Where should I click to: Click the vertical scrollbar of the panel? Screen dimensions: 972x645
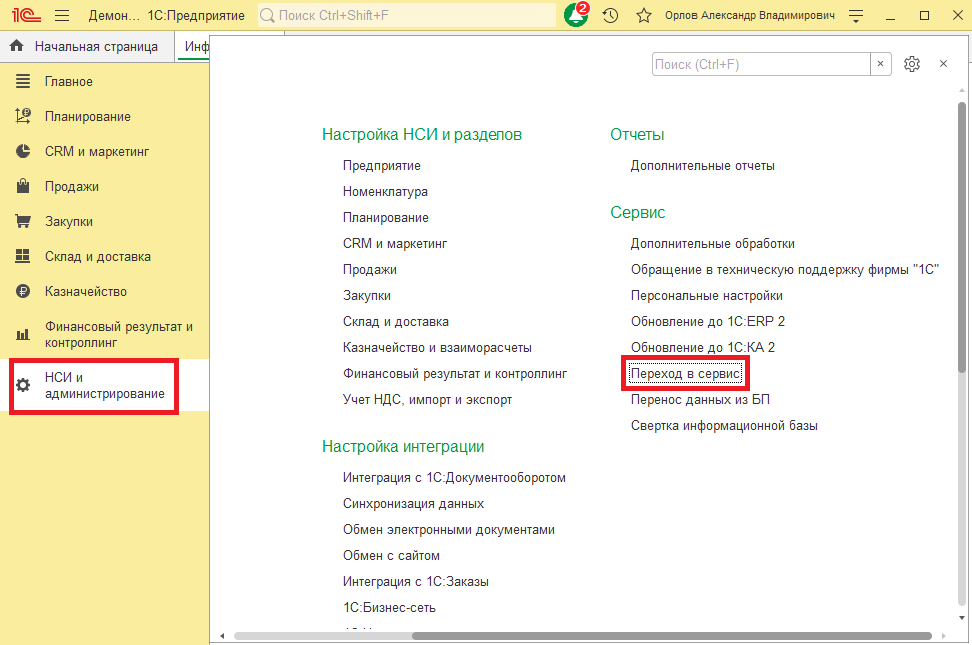tap(962, 237)
